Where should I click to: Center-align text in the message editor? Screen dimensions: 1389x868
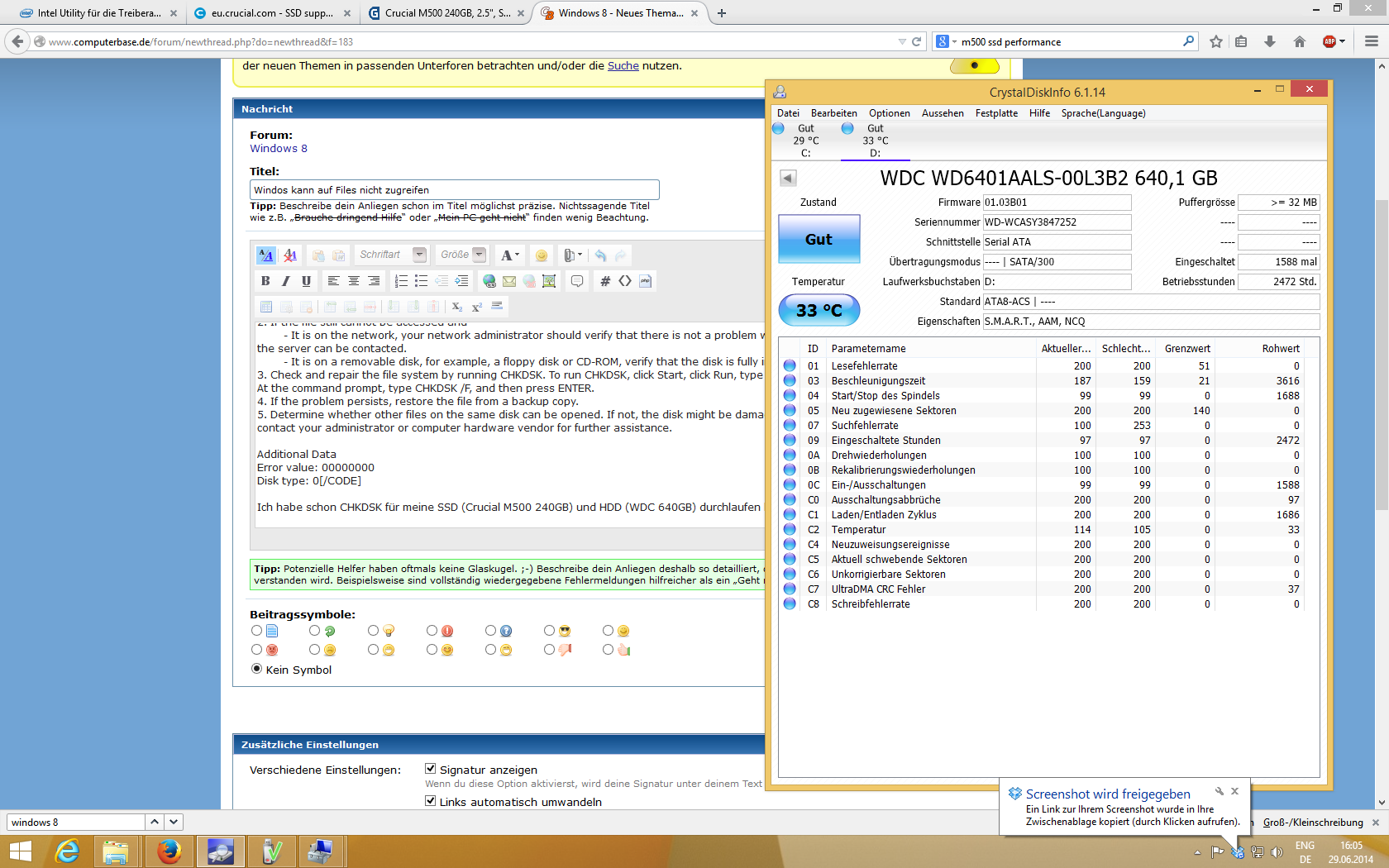[x=353, y=281]
